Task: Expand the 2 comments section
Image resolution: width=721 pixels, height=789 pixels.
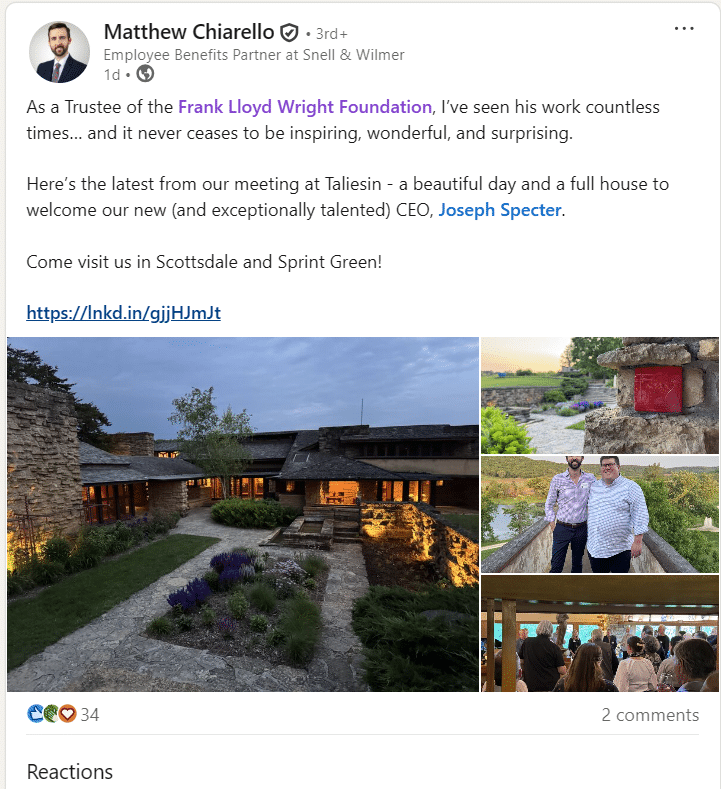Action: tap(650, 715)
